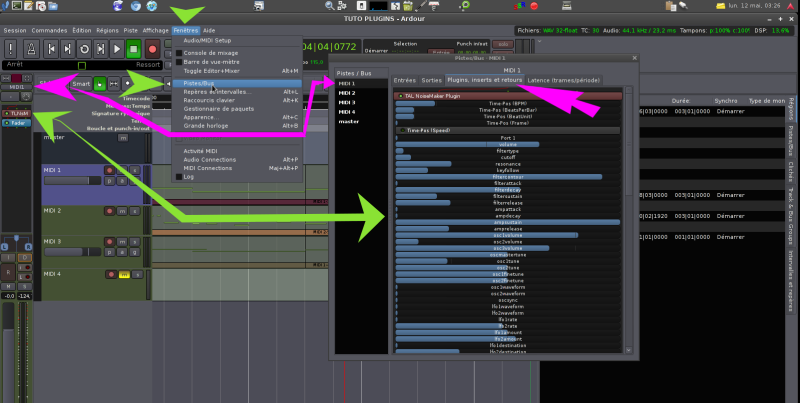
Task: Go to session start transport button
Action: [51, 49]
